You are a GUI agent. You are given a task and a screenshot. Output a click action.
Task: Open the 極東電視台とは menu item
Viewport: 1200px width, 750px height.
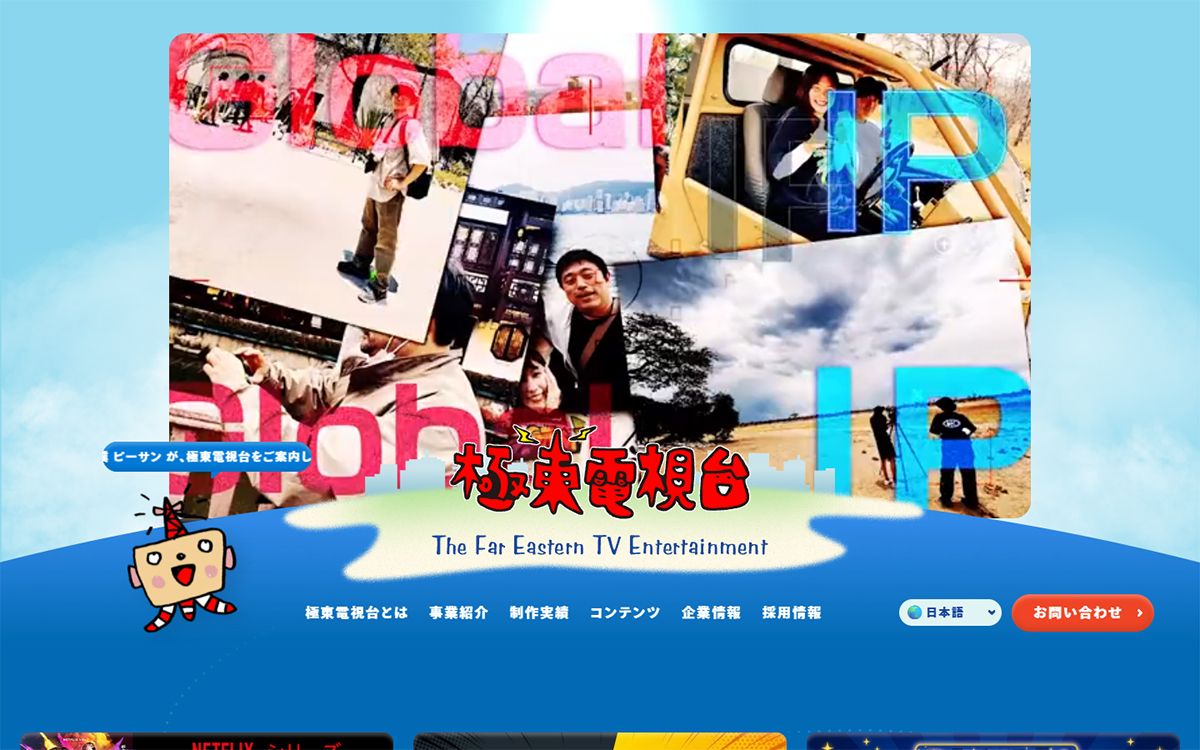point(357,613)
